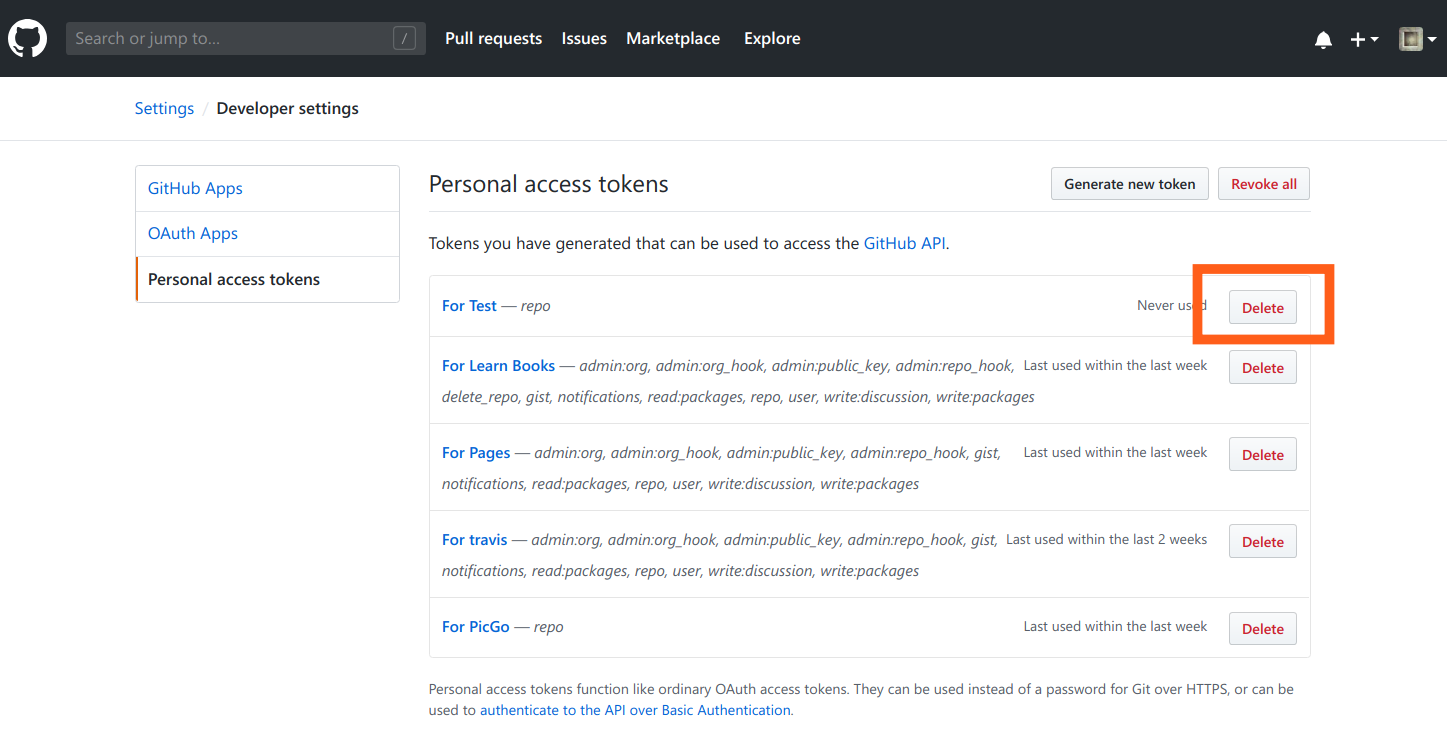
Task: Select the OAuth Apps sidebar item
Action: [267, 234]
